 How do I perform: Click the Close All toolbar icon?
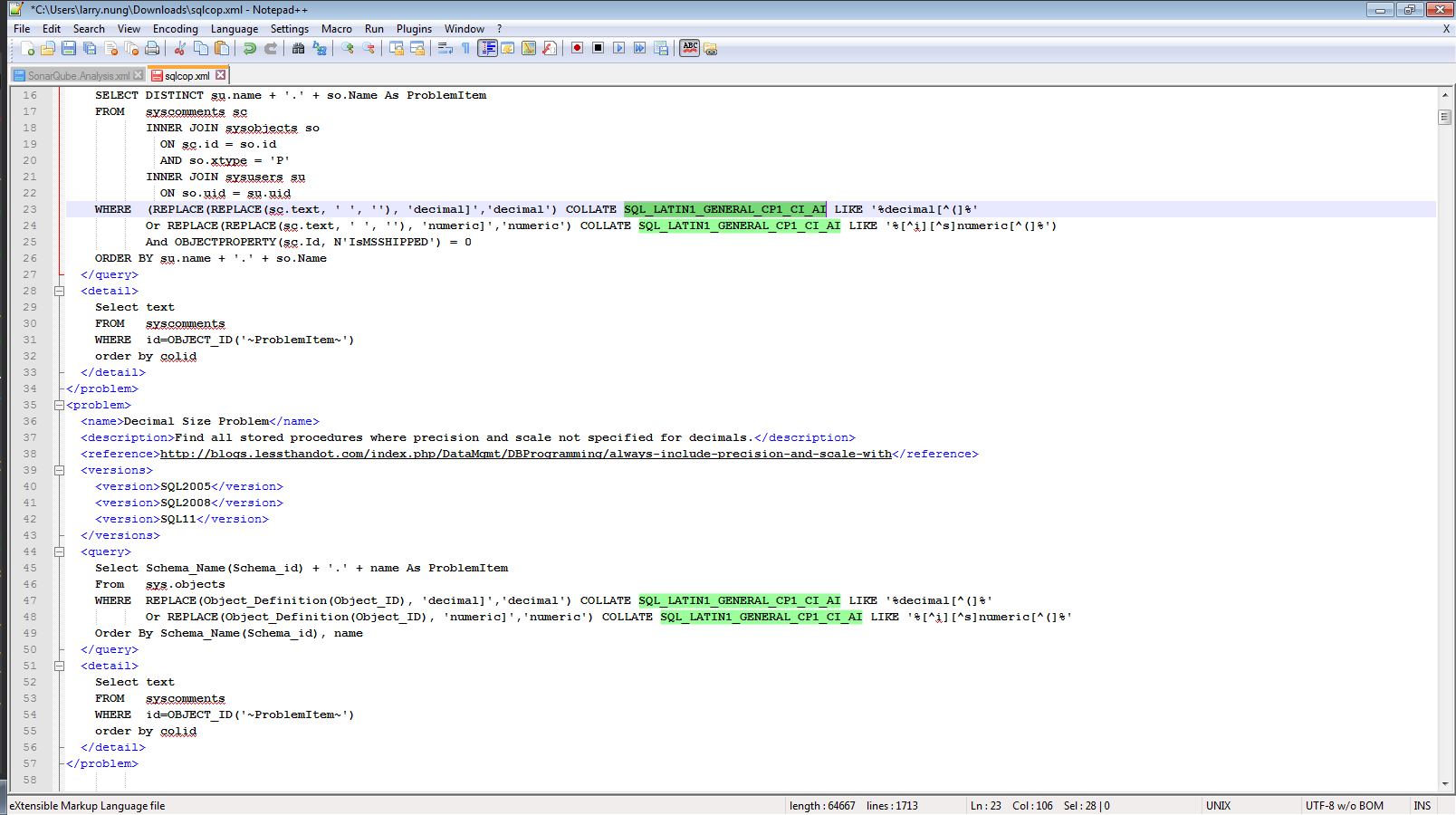pyautogui.click(x=131, y=48)
